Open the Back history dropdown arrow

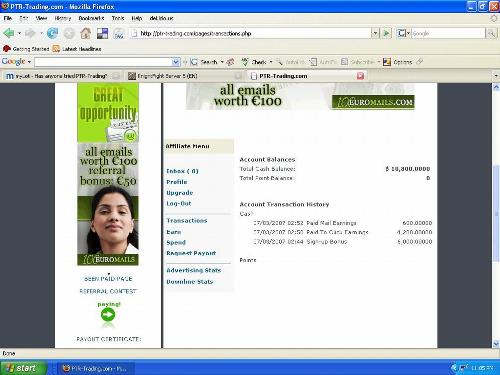(x=19, y=33)
